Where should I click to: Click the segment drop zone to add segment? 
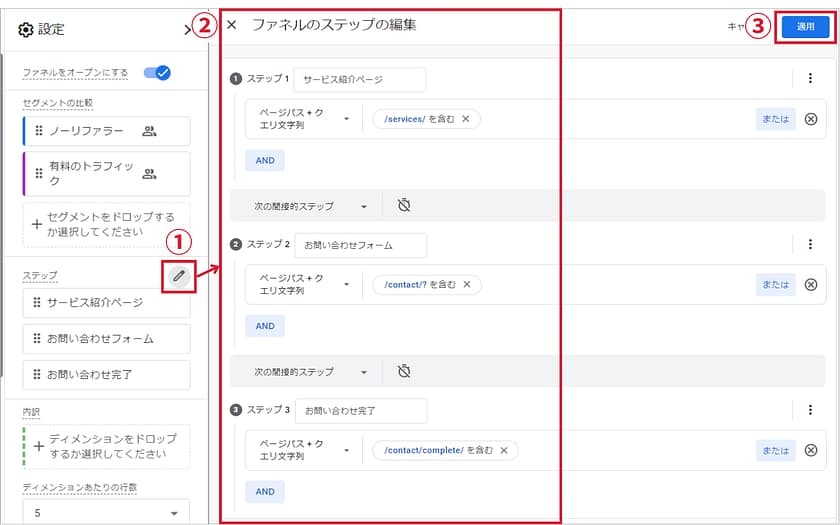pyautogui.click(x=105, y=225)
